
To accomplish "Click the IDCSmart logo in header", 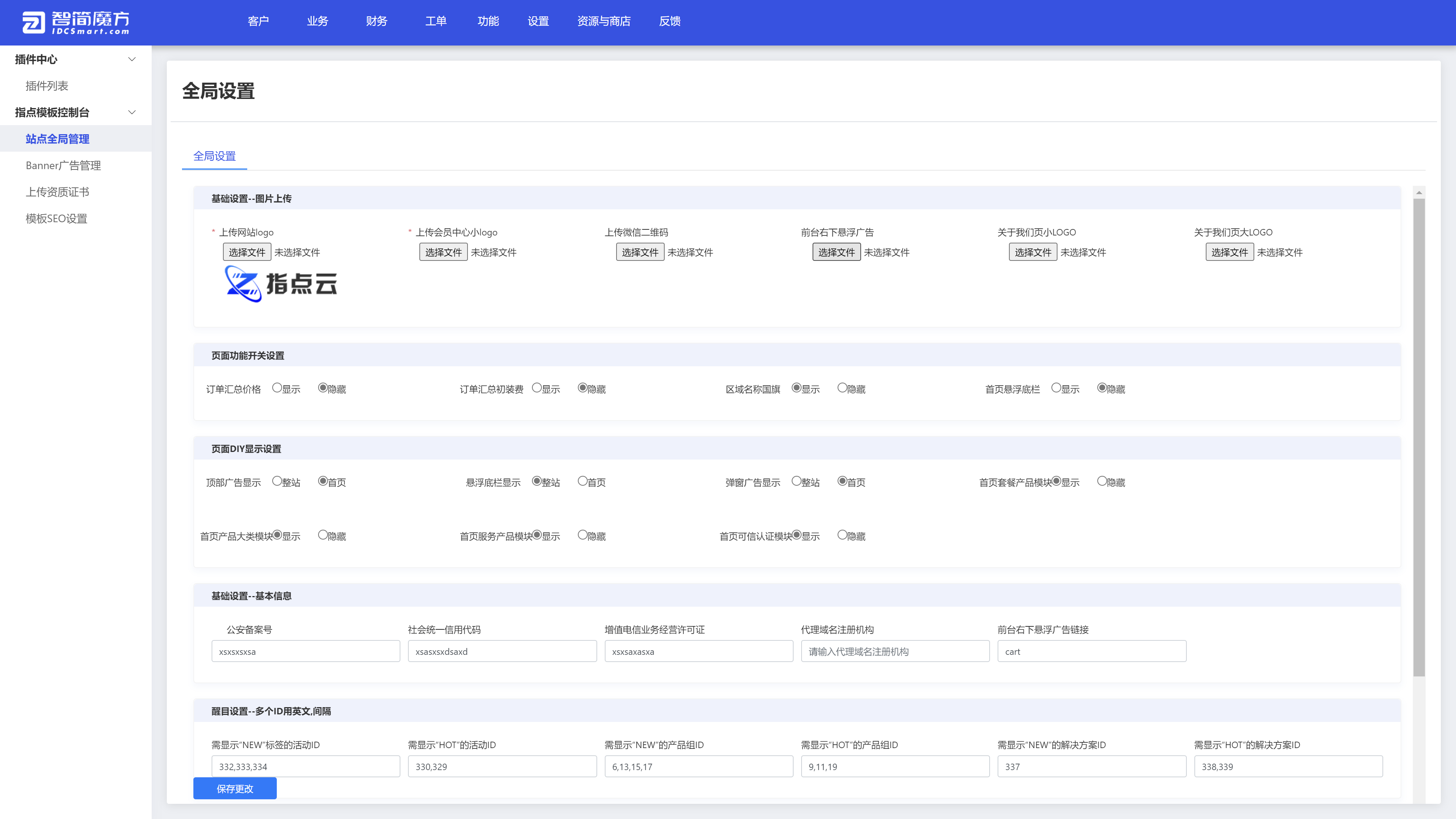I will [x=76, y=23].
